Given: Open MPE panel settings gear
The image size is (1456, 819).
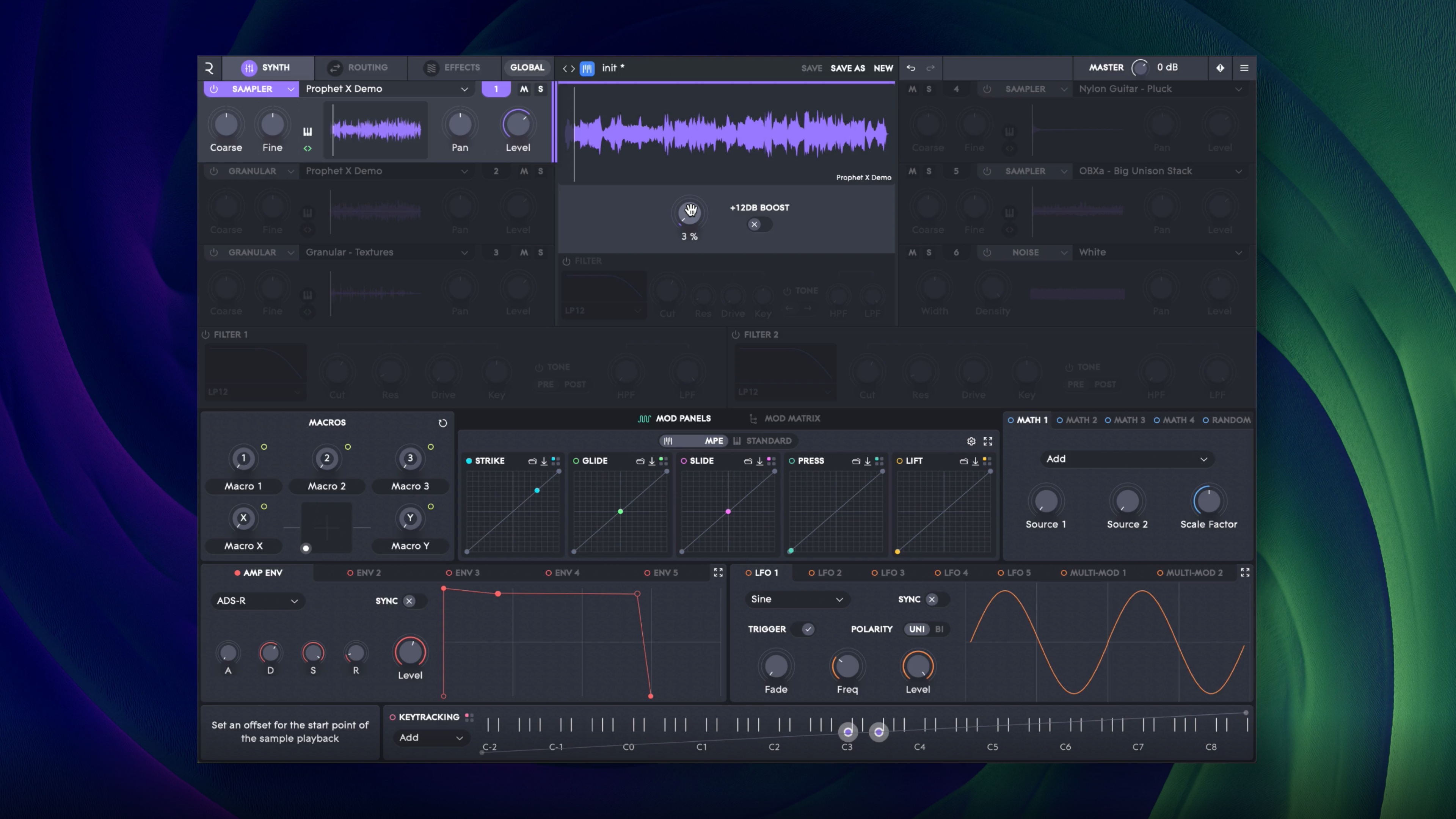Looking at the screenshot, I should pyautogui.click(x=971, y=441).
